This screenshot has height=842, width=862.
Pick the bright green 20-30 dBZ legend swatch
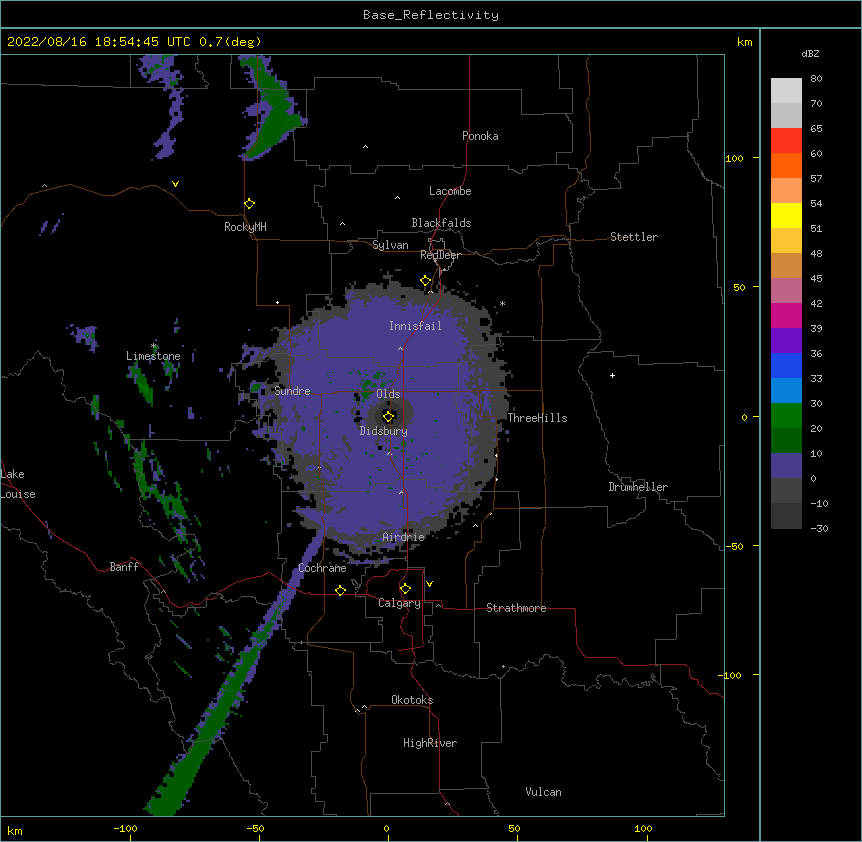click(x=786, y=416)
